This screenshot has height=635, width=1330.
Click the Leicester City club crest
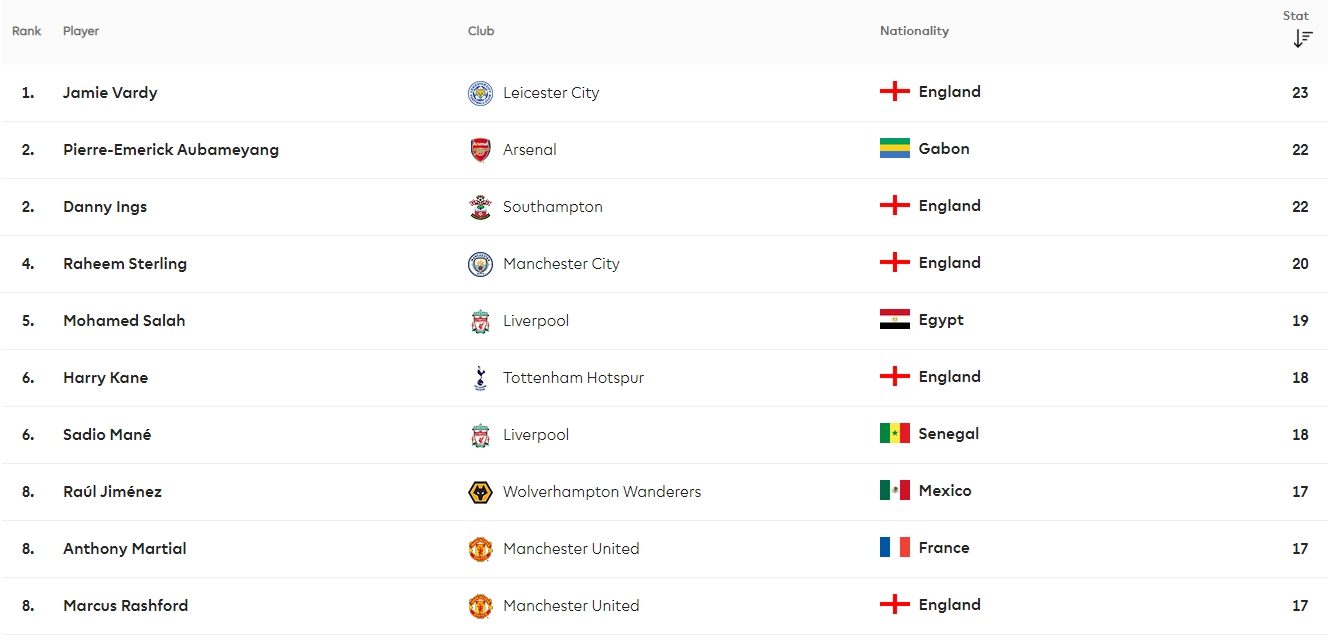click(x=480, y=93)
